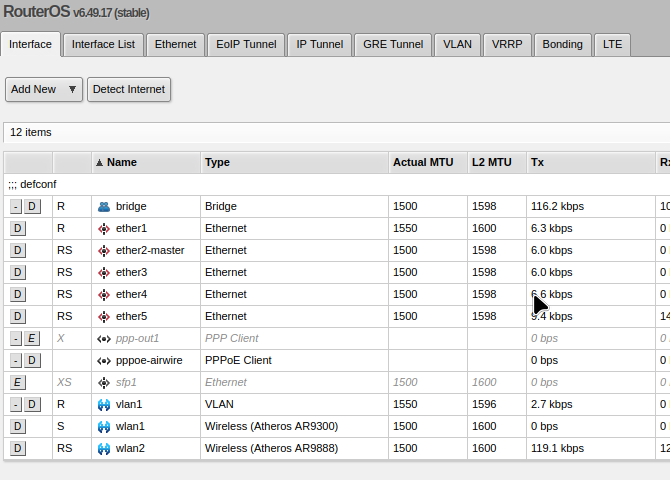The height and width of the screenshot is (480, 670).
Task: Click the '12 items' count label
Action: click(31, 133)
